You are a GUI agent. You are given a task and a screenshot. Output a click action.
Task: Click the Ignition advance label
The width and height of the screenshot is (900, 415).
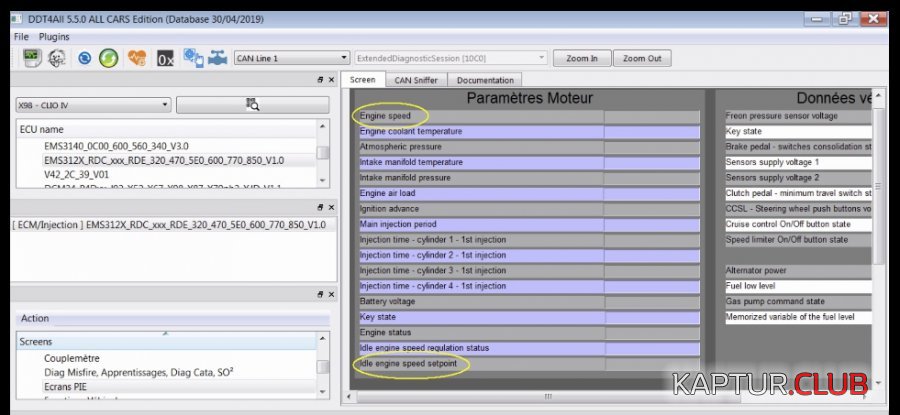click(389, 209)
